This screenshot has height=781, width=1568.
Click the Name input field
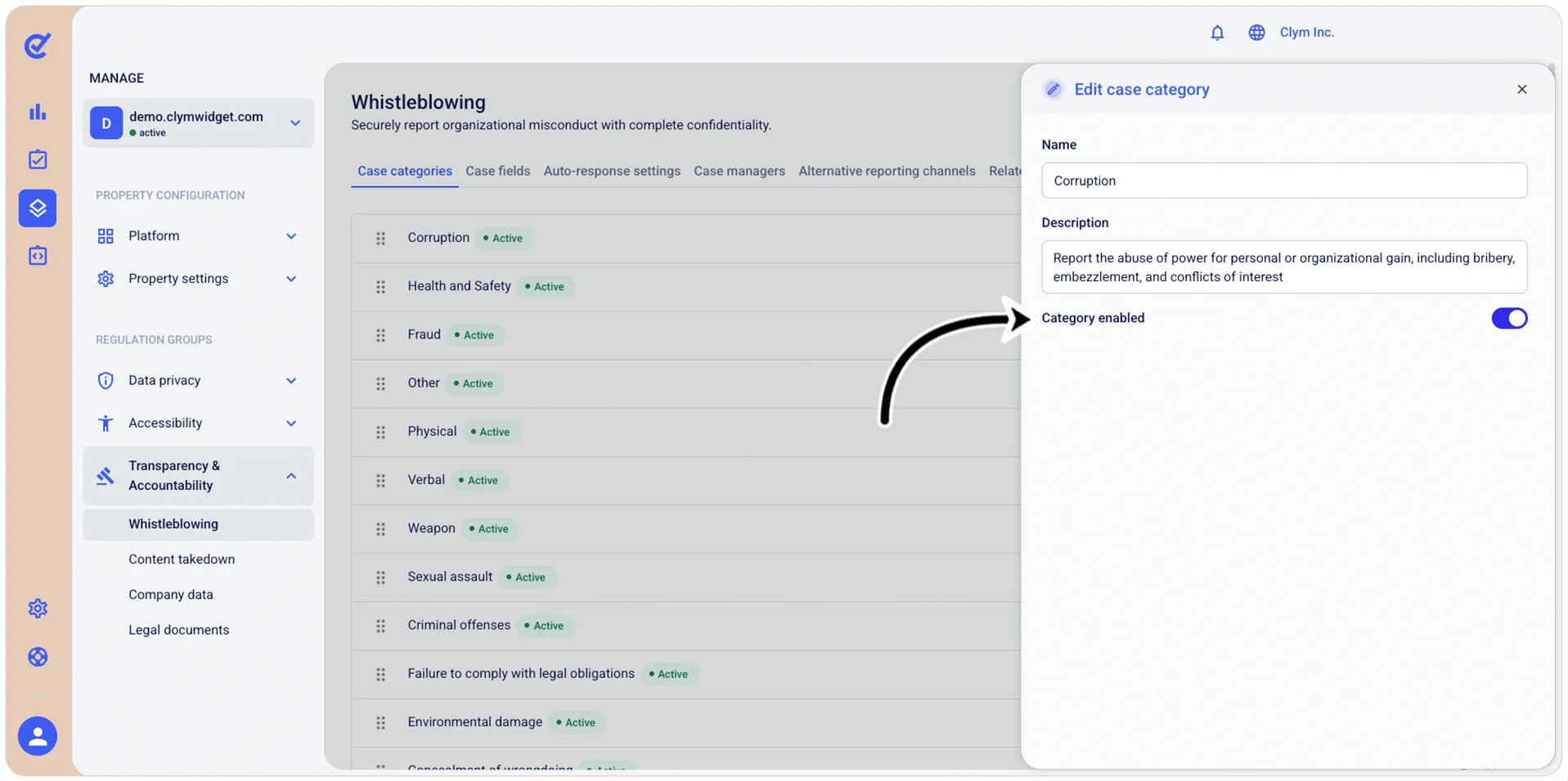coord(1284,181)
